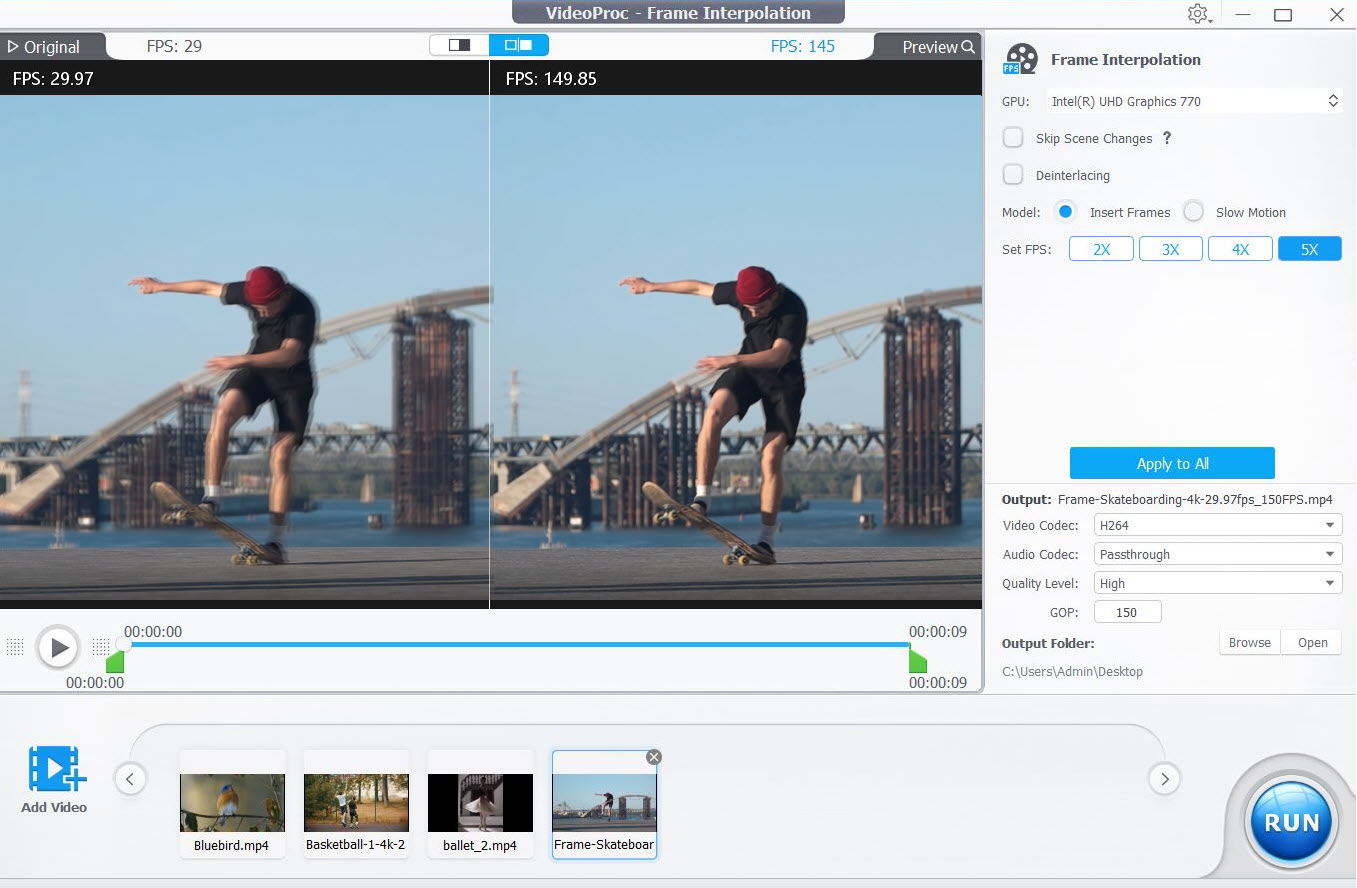Open the settings gear in the title bar
Viewport: 1357px width, 888px height.
click(1197, 14)
